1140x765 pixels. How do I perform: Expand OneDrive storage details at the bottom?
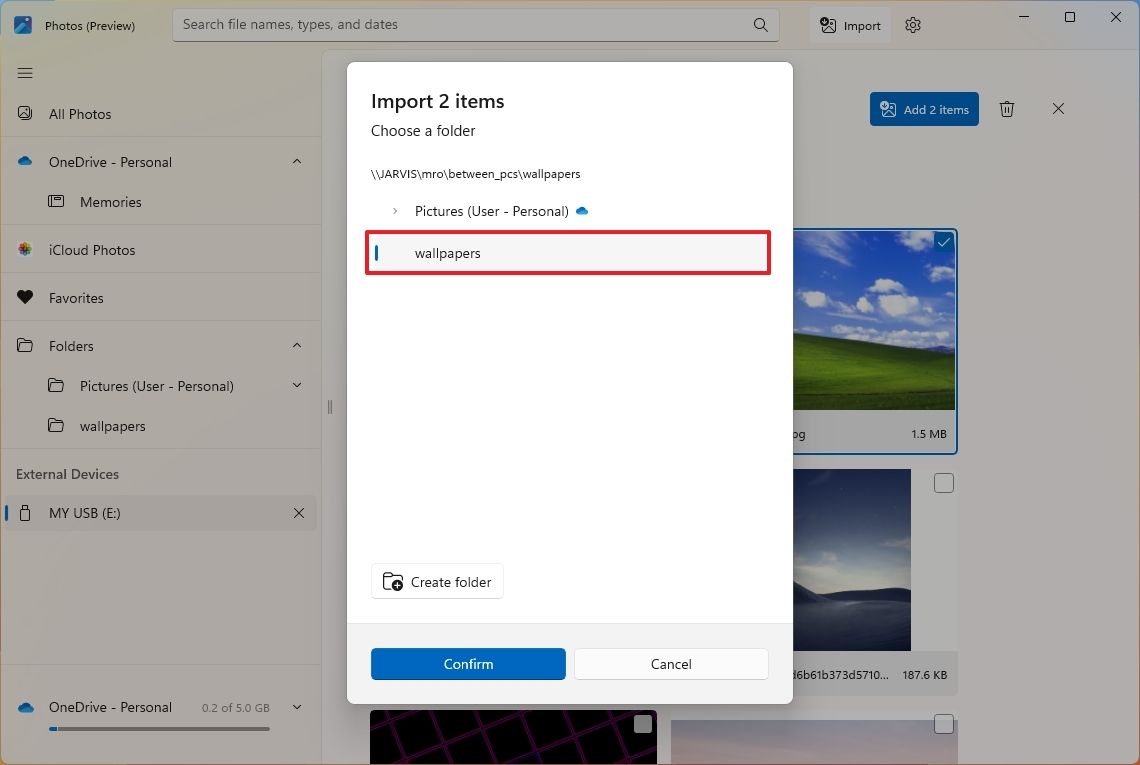296,707
